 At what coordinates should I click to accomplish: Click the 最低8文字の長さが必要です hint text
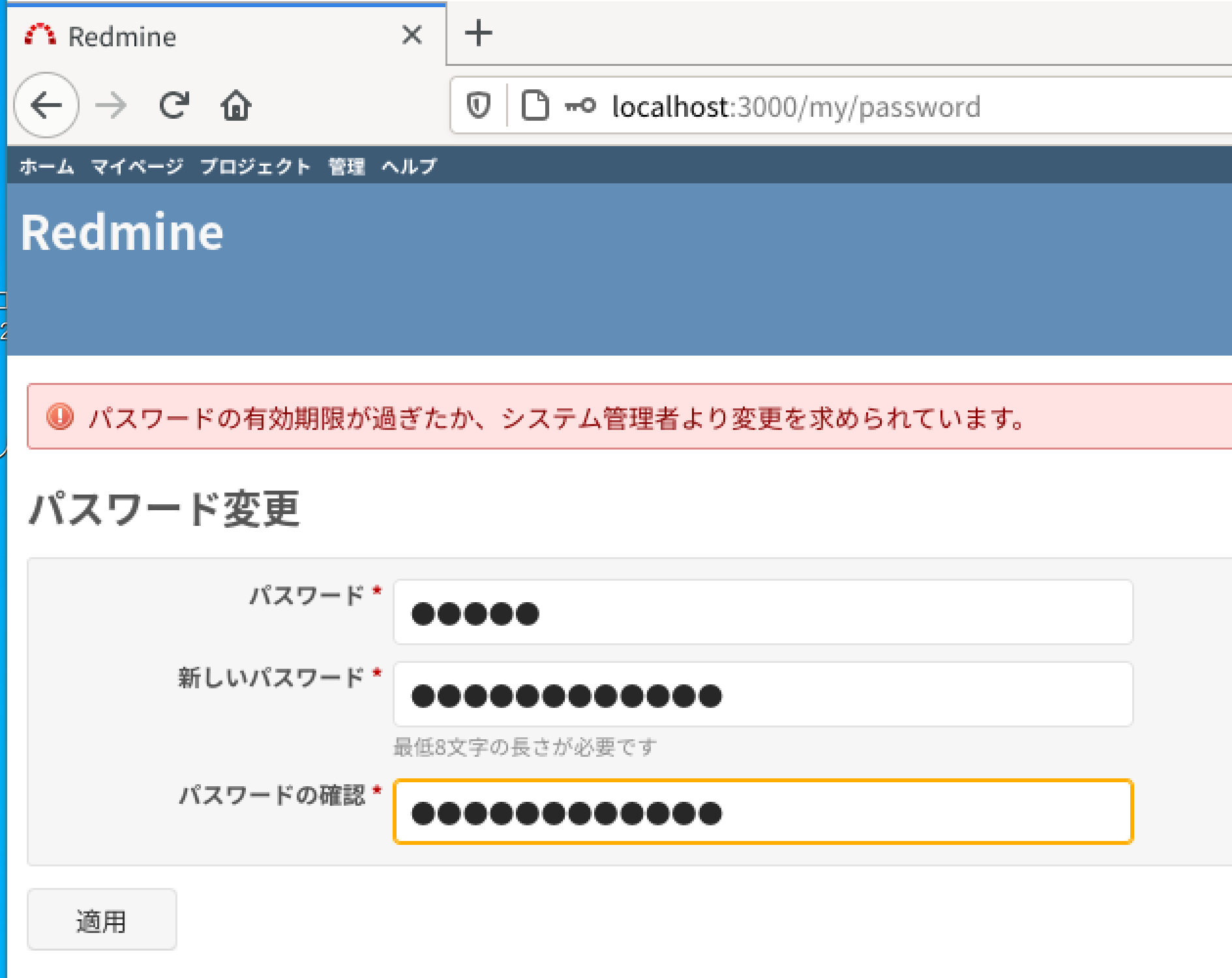click(525, 746)
